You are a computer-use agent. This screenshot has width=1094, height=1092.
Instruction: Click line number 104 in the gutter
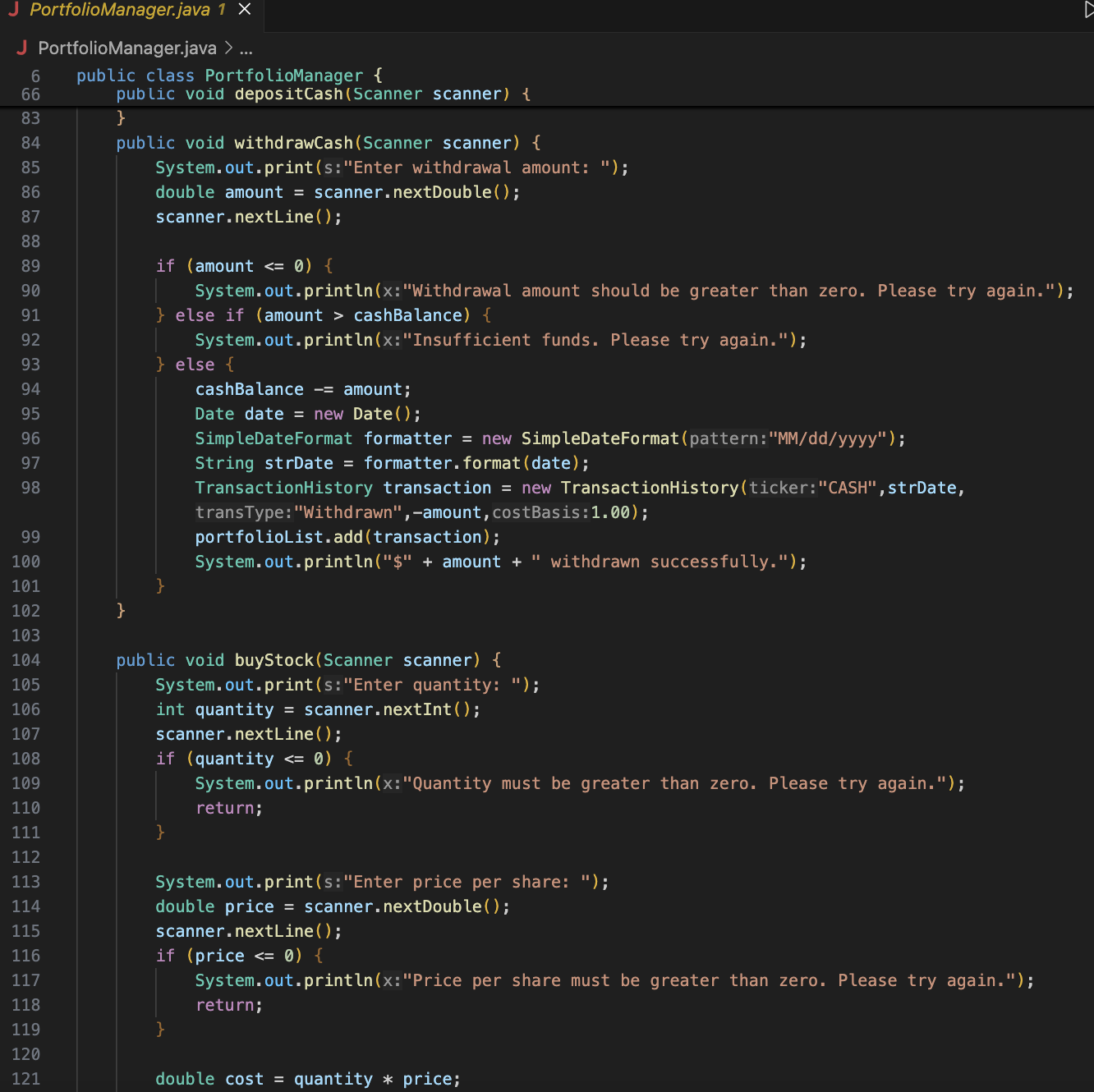(x=25, y=660)
